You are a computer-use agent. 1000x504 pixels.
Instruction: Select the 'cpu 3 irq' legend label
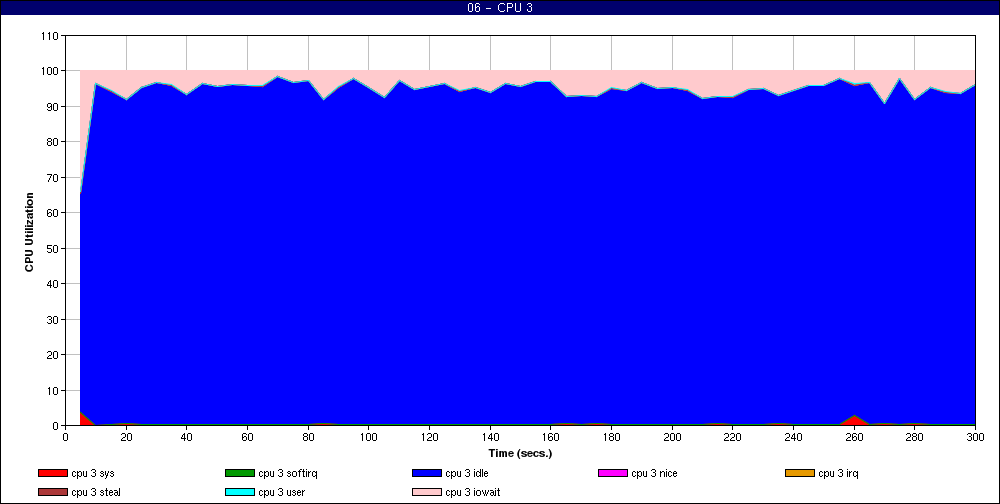[838, 473]
